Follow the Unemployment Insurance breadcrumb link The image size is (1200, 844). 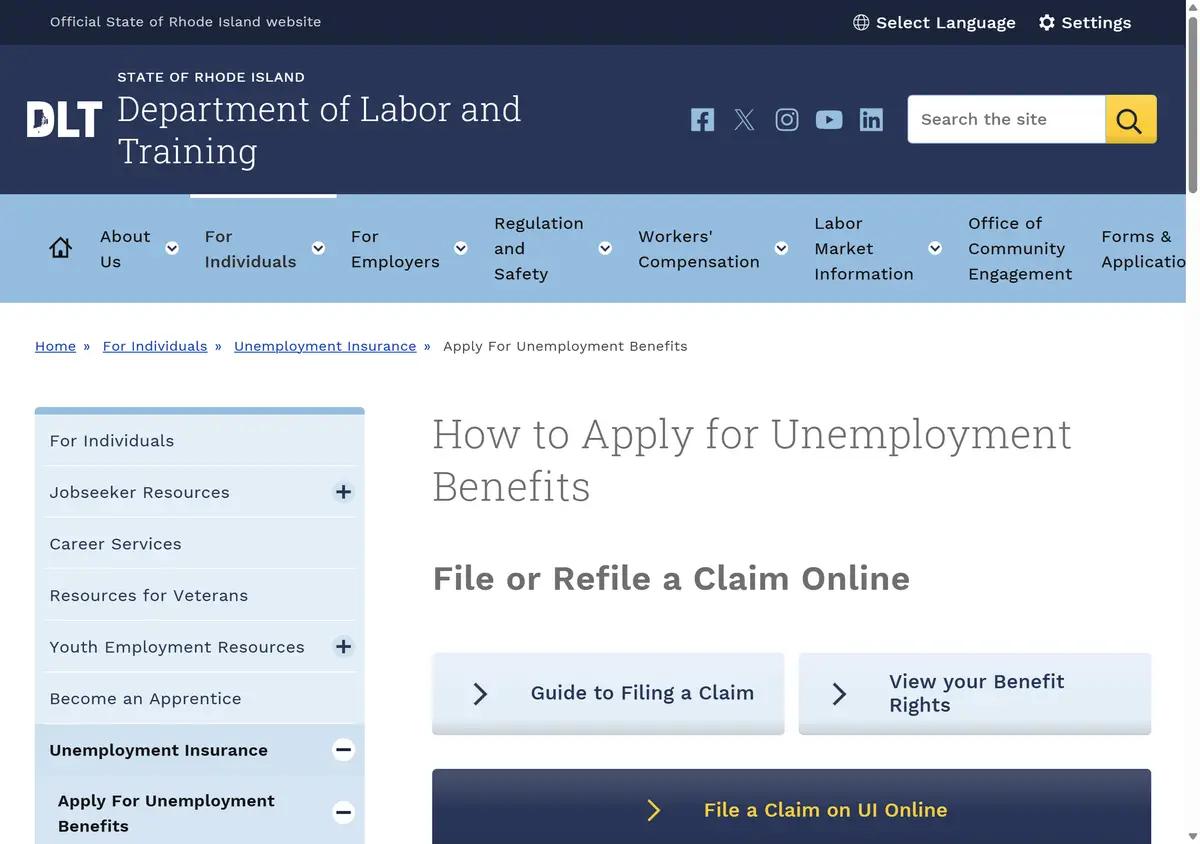pyautogui.click(x=325, y=346)
